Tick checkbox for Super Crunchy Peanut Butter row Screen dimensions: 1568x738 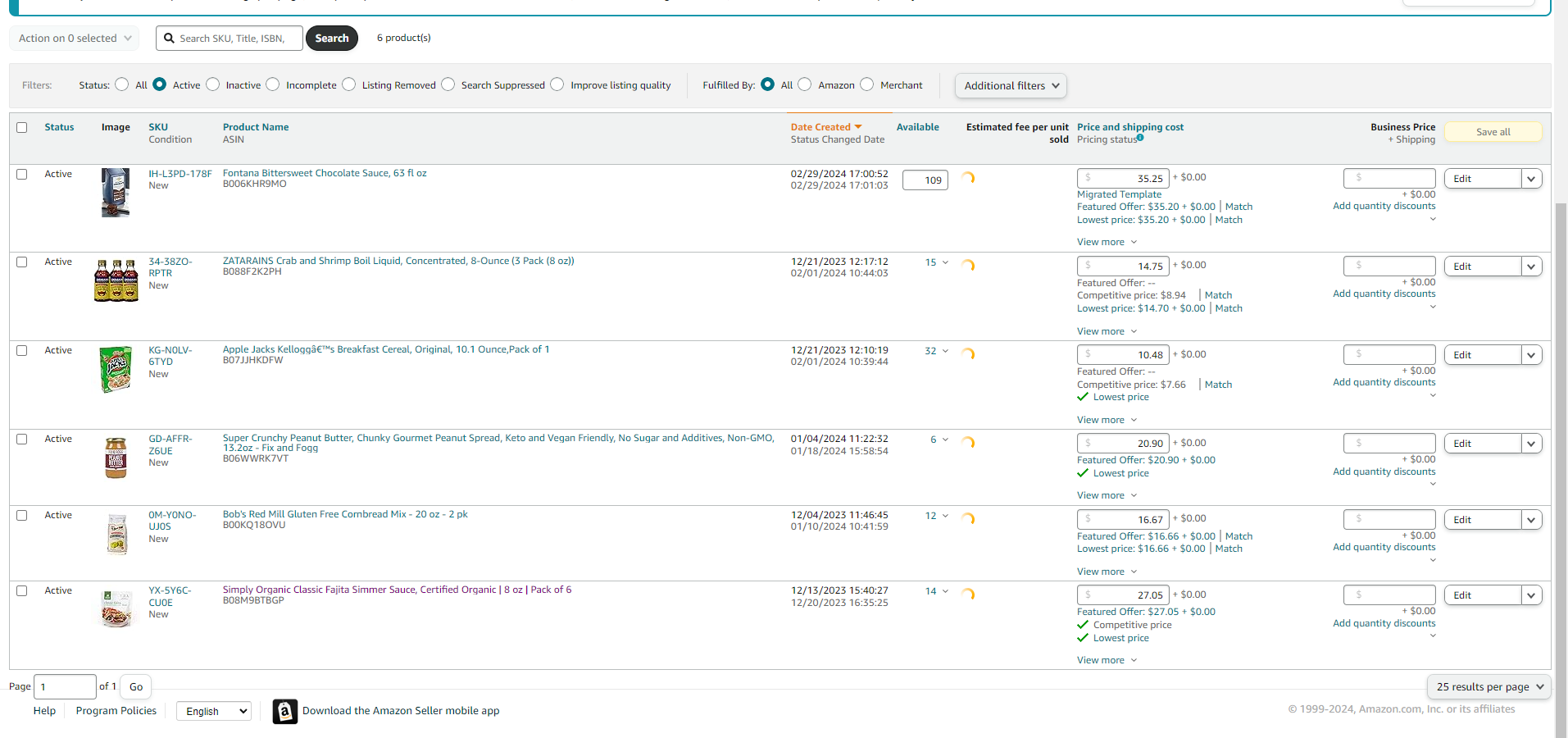point(22,439)
